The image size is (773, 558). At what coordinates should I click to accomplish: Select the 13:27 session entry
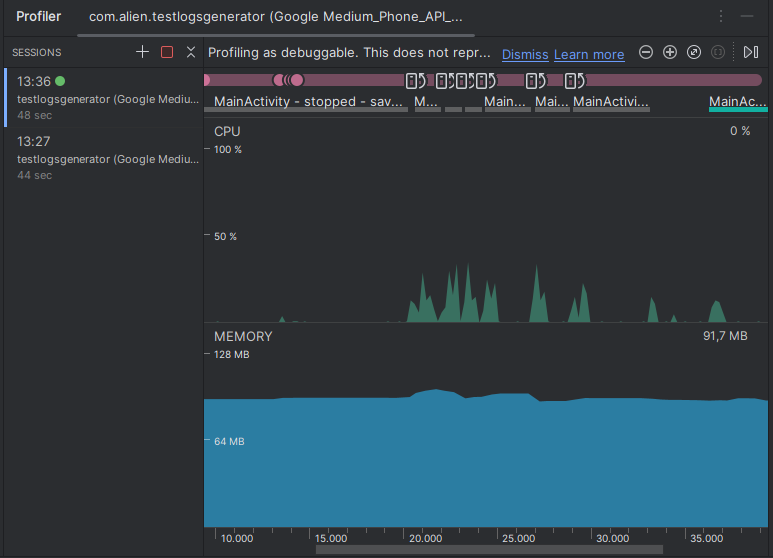(x=104, y=158)
